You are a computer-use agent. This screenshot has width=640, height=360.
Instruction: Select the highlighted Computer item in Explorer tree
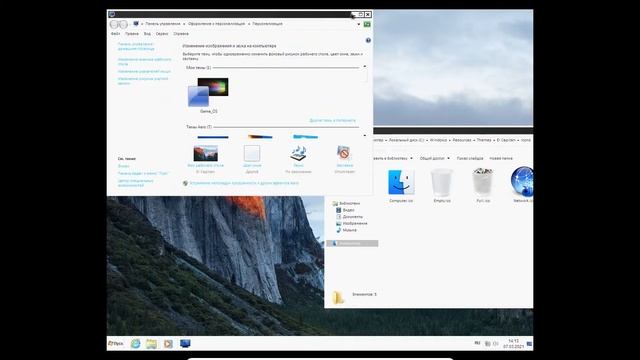pyautogui.click(x=352, y=243)
